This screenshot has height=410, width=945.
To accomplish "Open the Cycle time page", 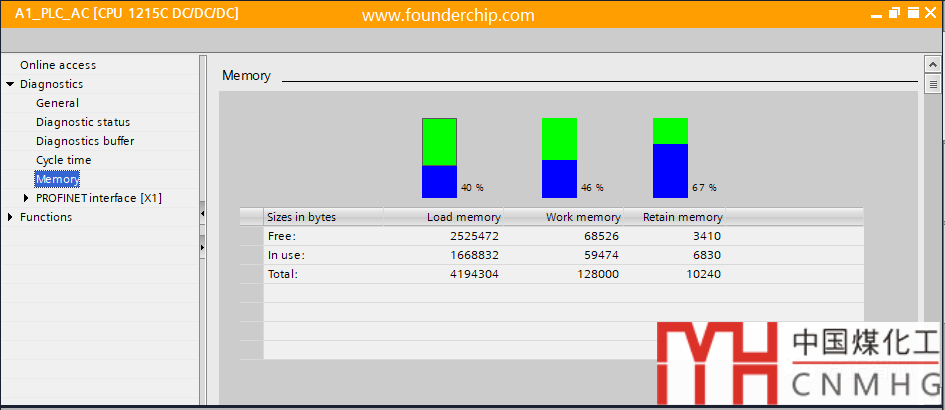I will [64, 160].
